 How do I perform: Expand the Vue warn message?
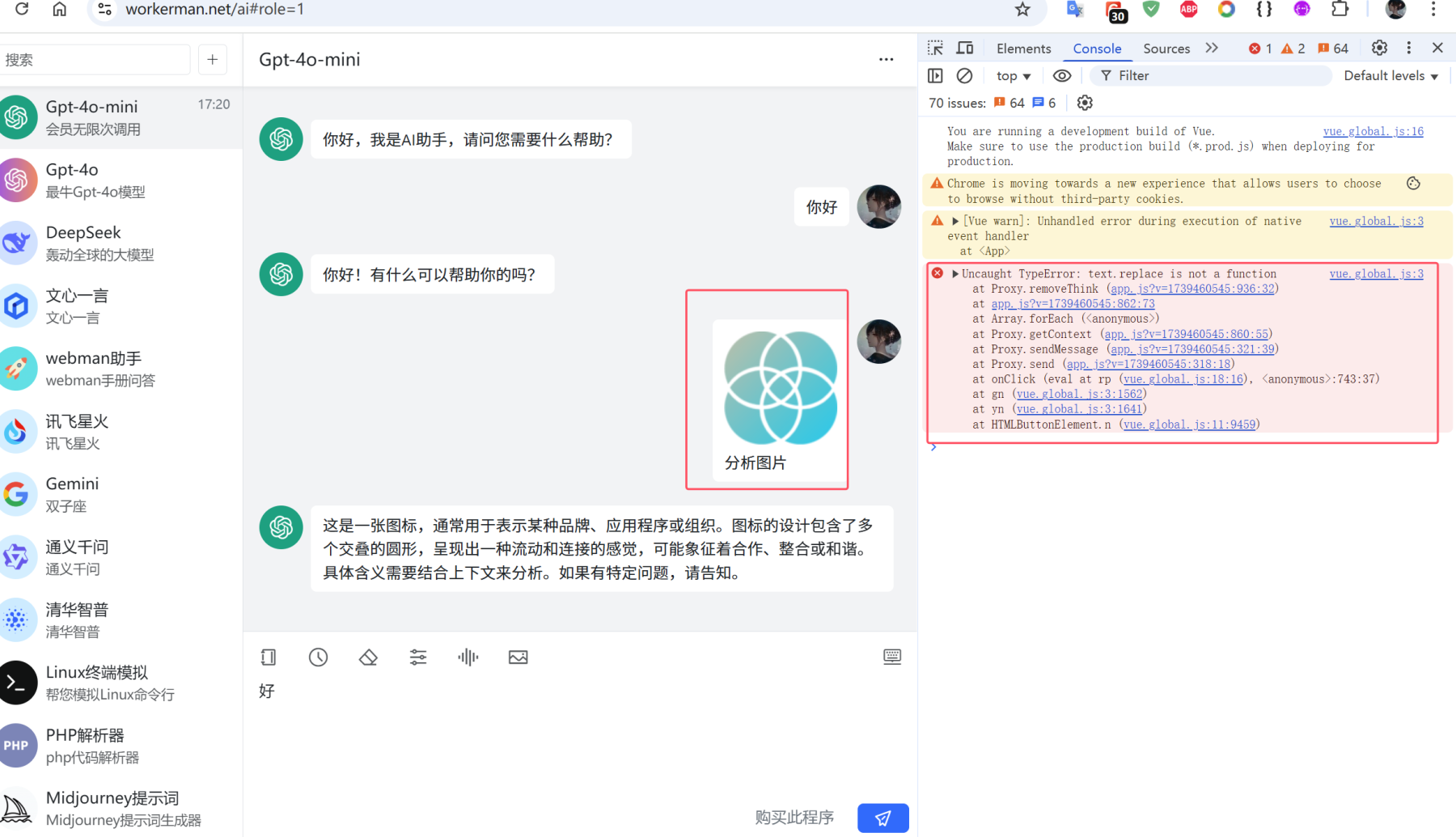(955, 221)
